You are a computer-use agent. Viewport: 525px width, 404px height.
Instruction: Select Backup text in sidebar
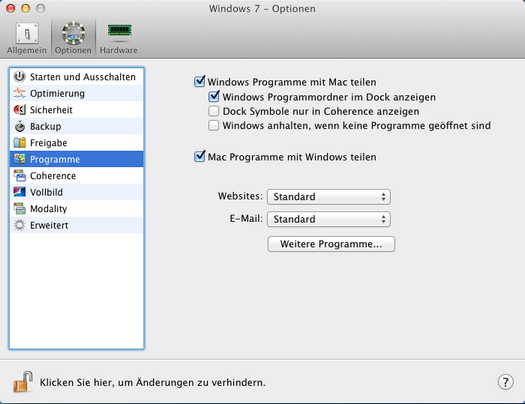[x=46, y=127]
